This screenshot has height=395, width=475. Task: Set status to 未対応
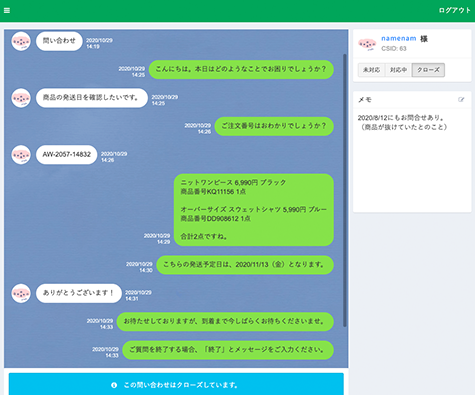[371, 70]
